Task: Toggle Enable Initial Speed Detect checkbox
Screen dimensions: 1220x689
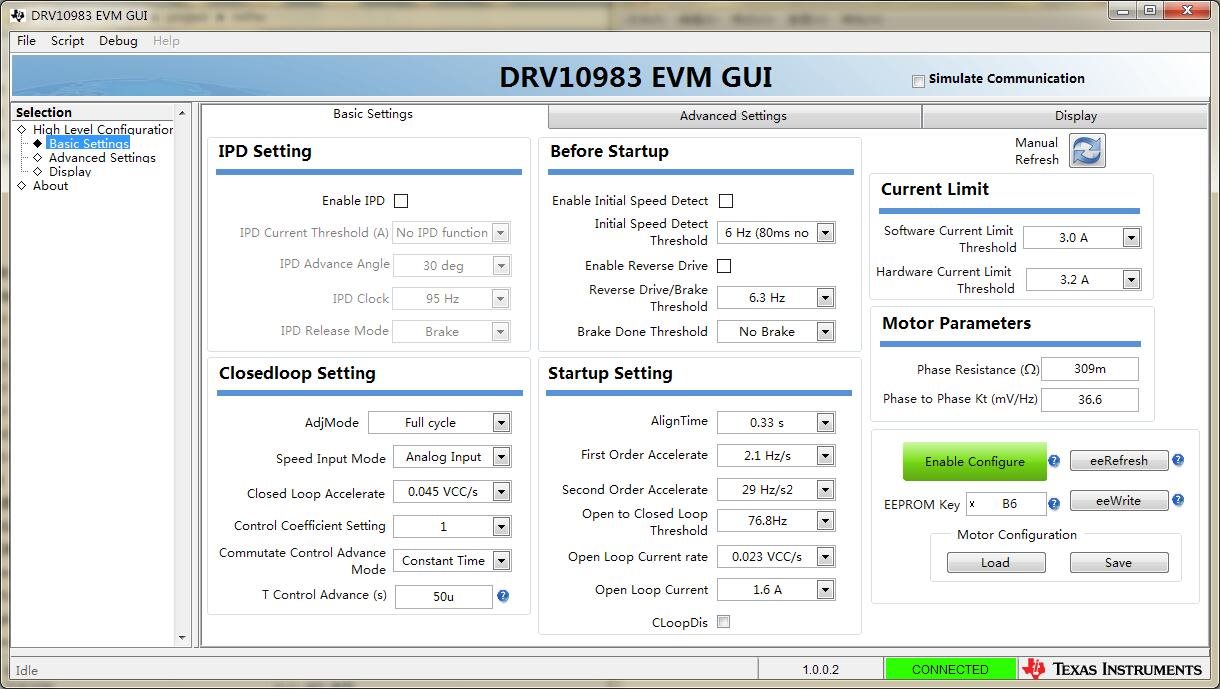Action: click(726, 201)
